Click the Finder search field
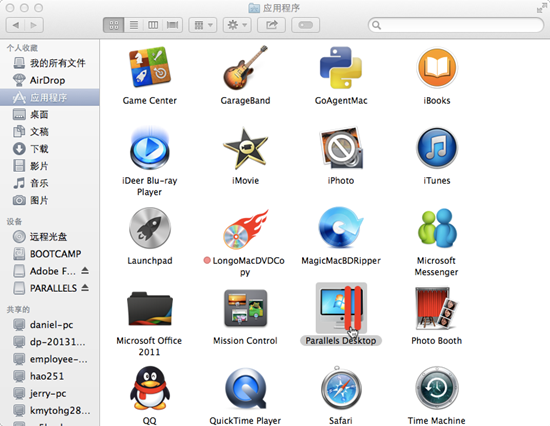Viewport: 550px width, 426px height. tap(456, 25)
